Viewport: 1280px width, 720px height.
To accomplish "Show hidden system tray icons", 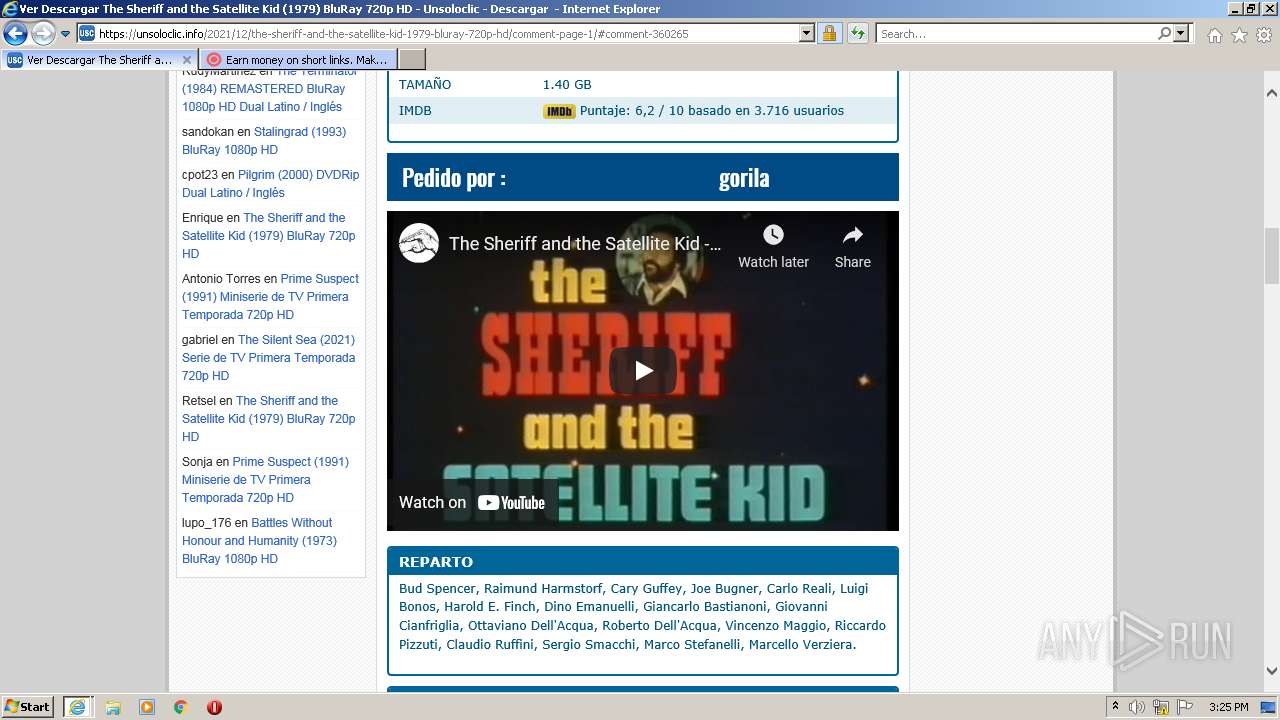I will point(1115,707).
